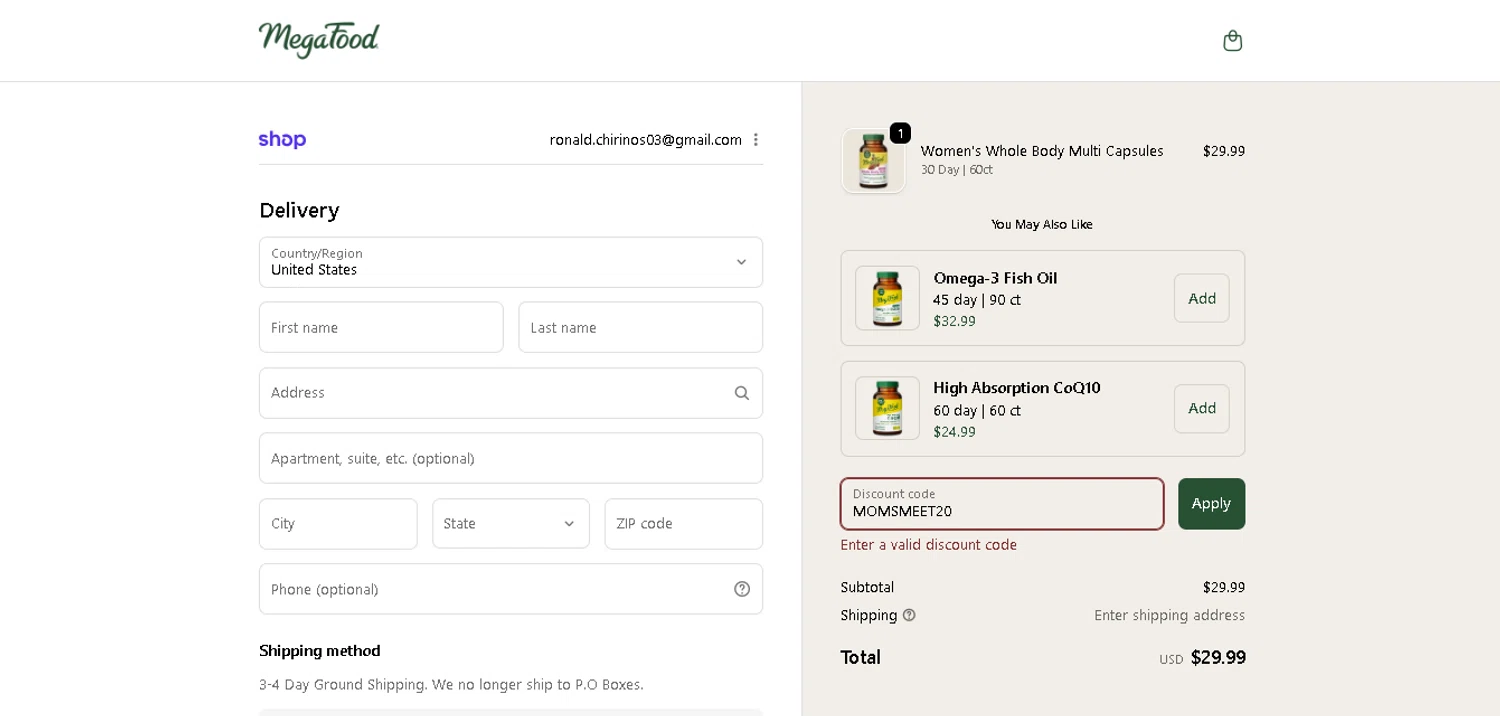Viewport: 1500px width, 716px height.
Task: Focus the Last name field
Action: pos(641,327)
